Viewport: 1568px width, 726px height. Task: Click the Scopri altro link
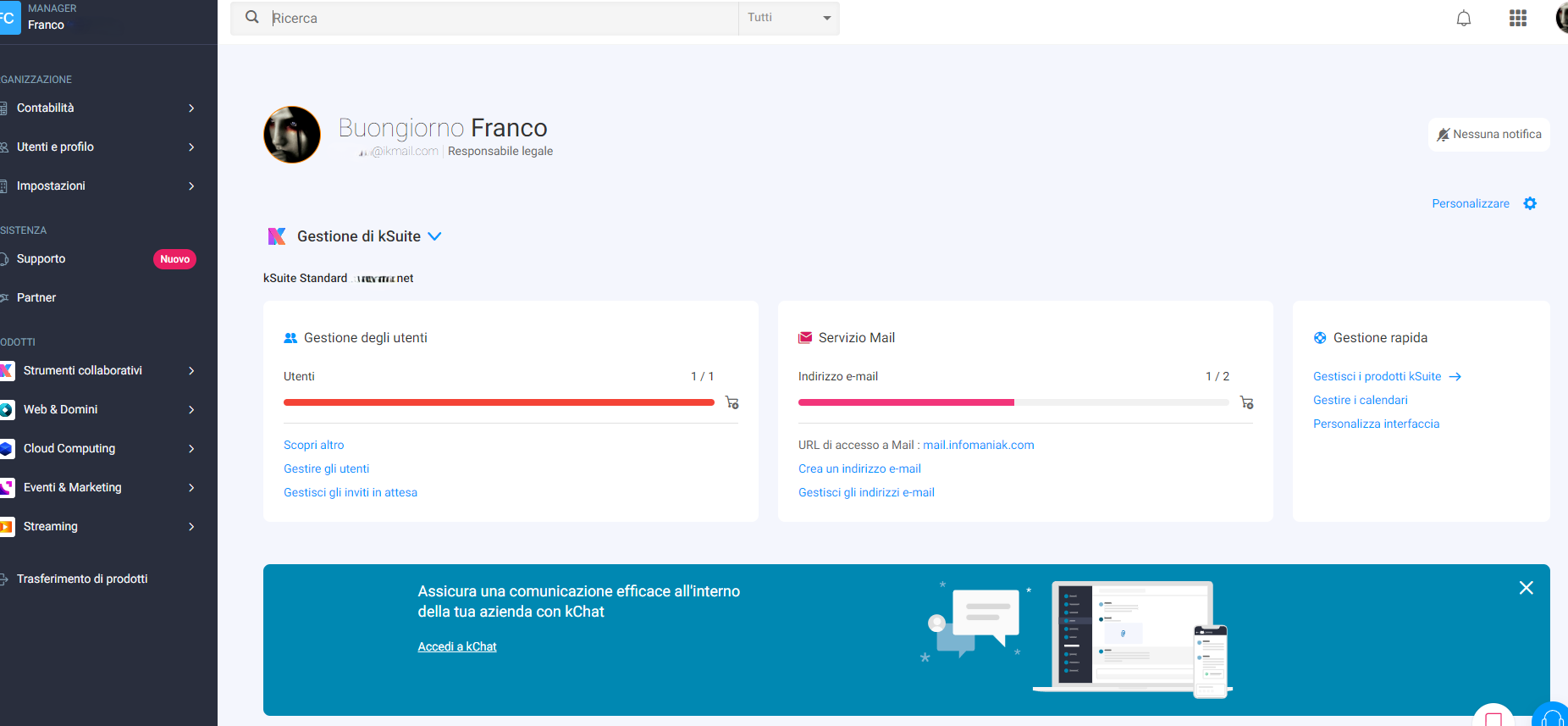tap(313, 445)
